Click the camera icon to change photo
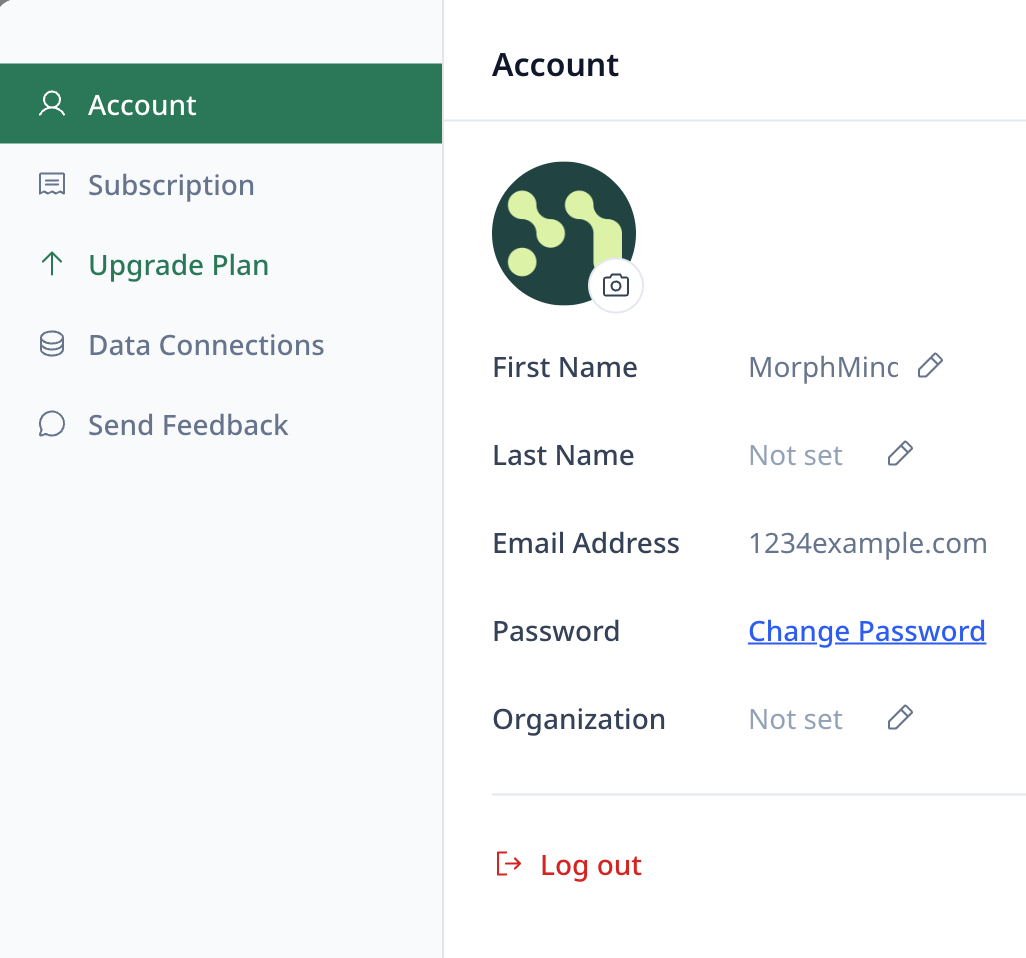 [616, 286]
